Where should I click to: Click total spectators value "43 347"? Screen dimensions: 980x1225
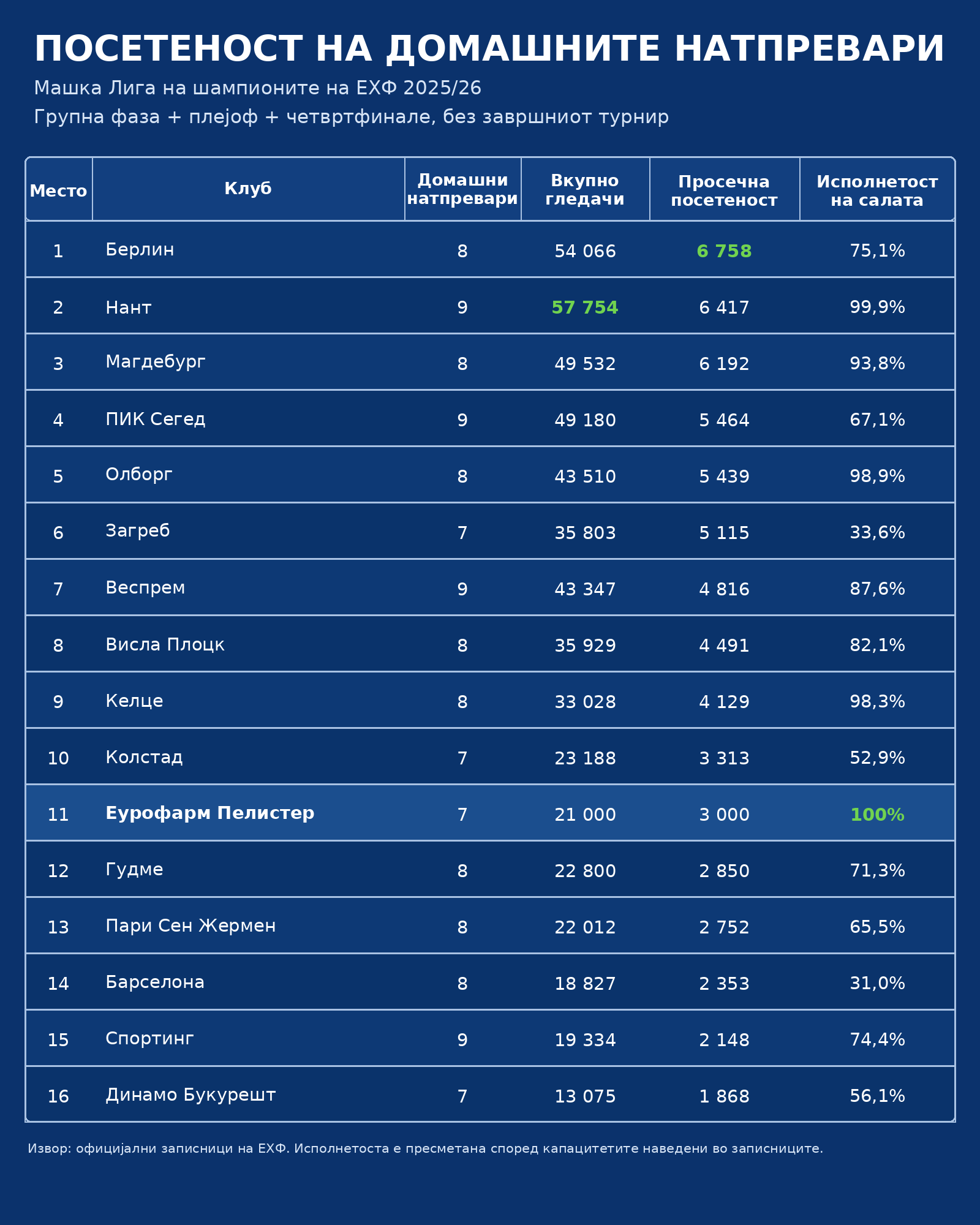click(x=585, y=589)
